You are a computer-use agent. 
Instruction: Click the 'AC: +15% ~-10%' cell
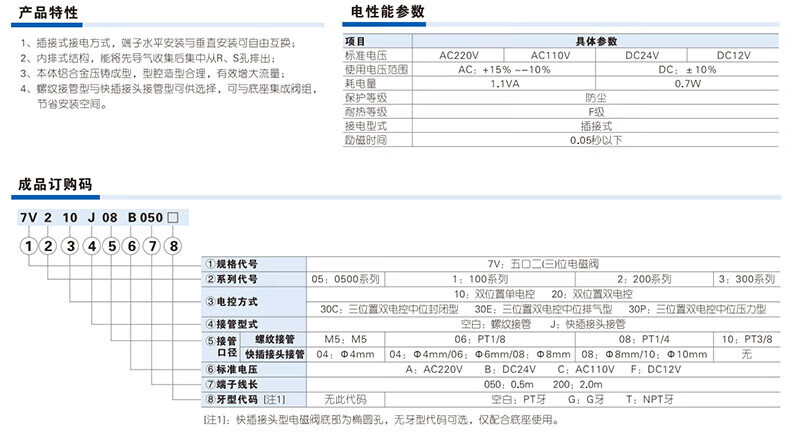coord(504,70)
